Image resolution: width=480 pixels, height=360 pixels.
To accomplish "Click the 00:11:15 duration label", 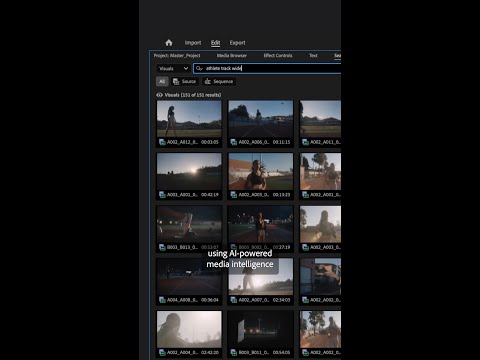I will [x=281, y=142].
